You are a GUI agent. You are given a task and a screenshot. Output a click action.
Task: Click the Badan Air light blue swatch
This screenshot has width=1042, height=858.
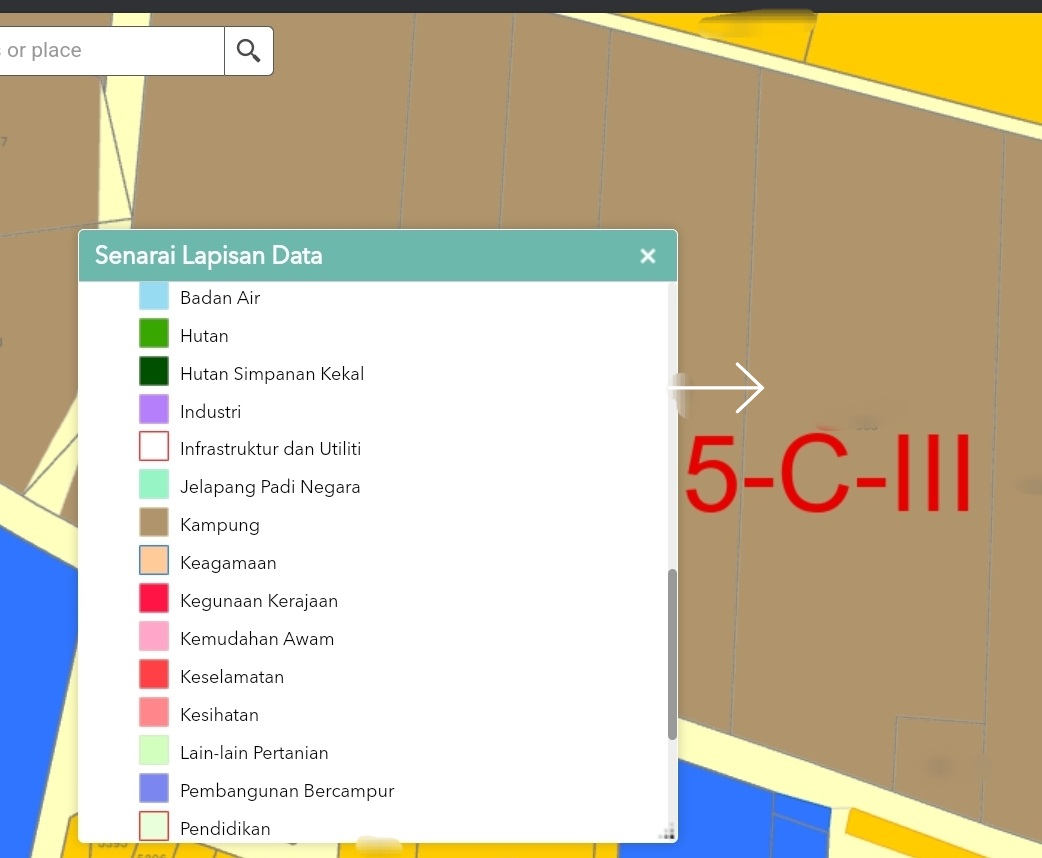click(x=154, y=297)
